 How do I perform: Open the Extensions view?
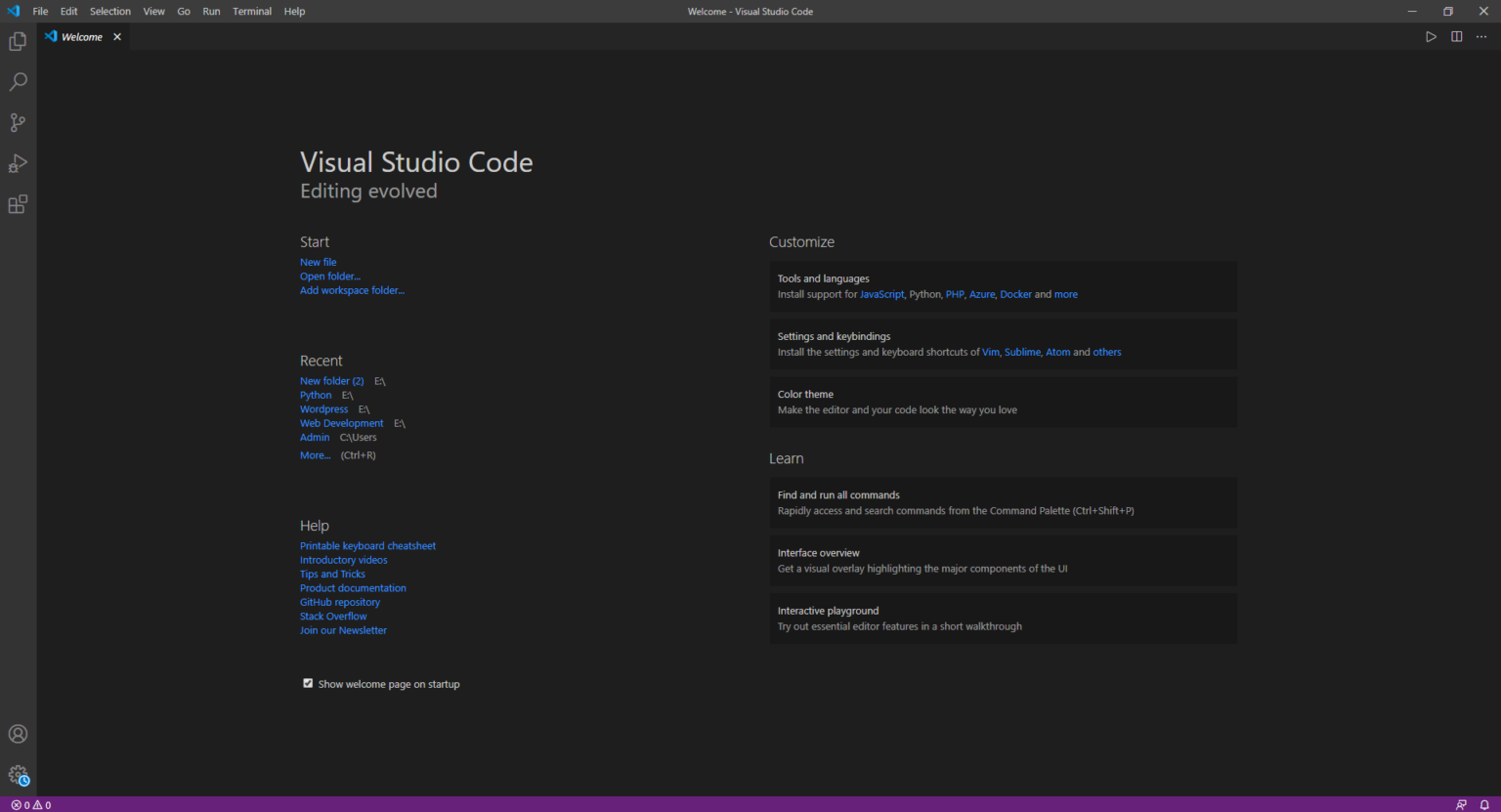(x=18, y=204)
